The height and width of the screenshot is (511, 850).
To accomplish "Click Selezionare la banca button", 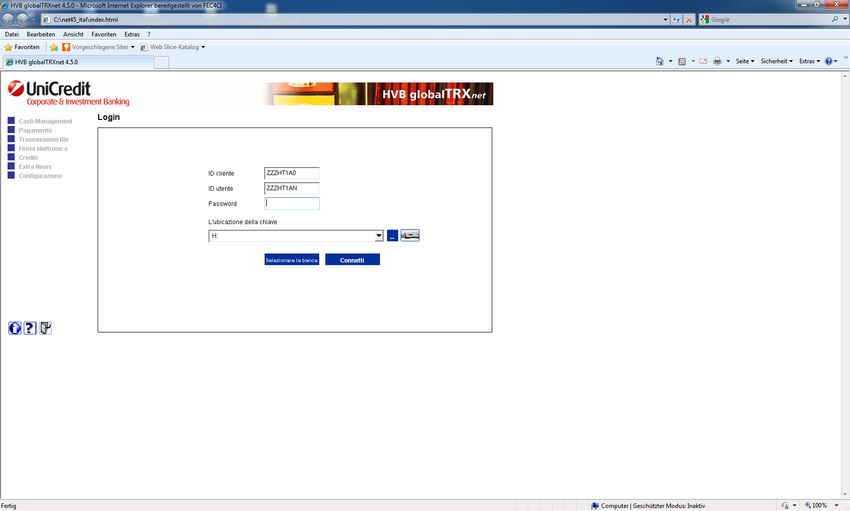I will click(x=291, y=260).
